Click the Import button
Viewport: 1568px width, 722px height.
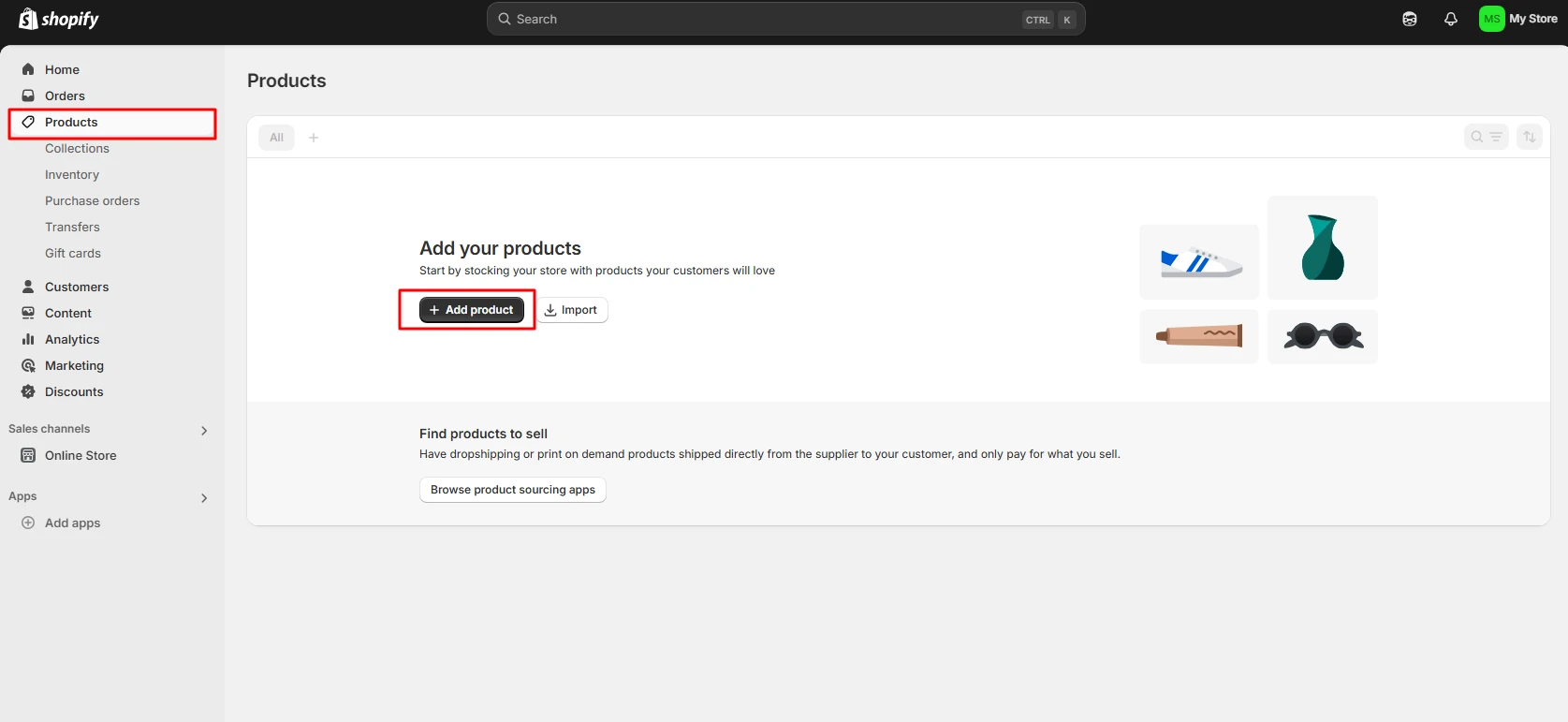[x=572, y=310]
